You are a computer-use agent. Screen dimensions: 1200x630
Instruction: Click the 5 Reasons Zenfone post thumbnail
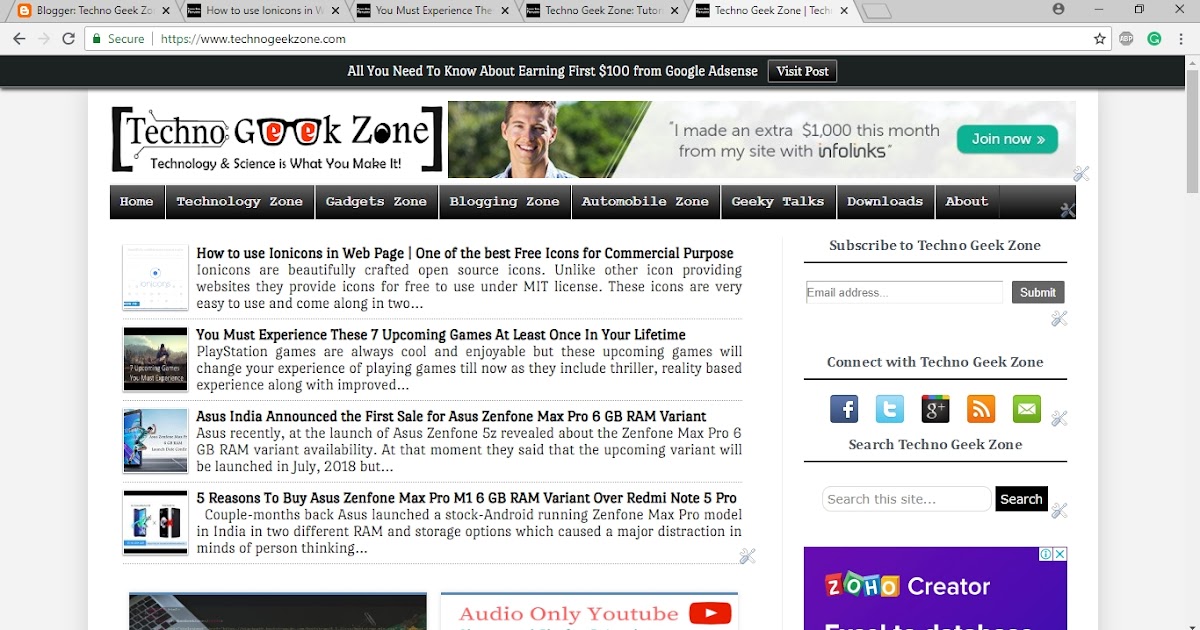pos(155,522)
